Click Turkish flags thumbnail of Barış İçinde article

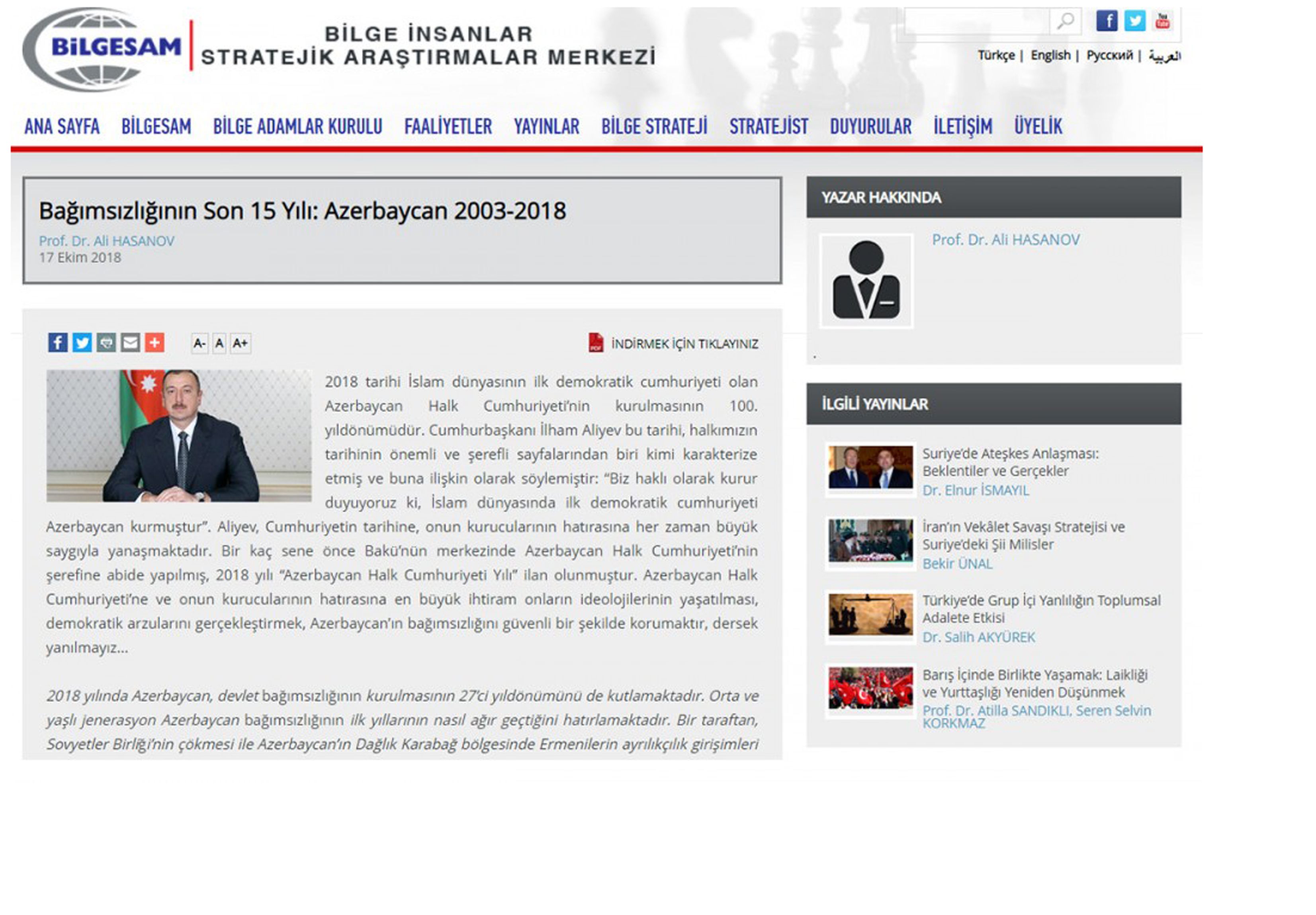coord(870,688)
